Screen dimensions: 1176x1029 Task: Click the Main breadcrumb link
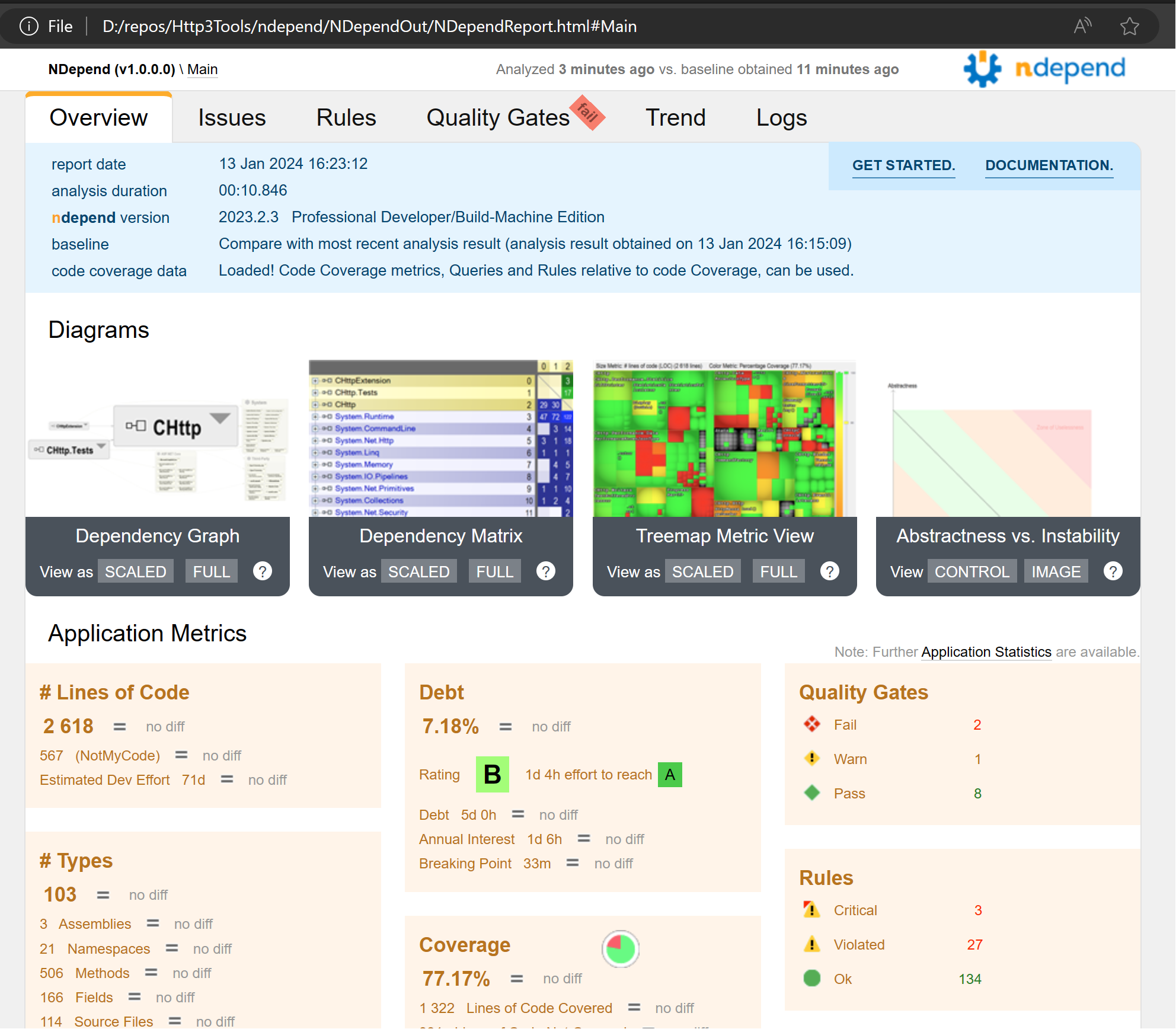tap(202, 69)
